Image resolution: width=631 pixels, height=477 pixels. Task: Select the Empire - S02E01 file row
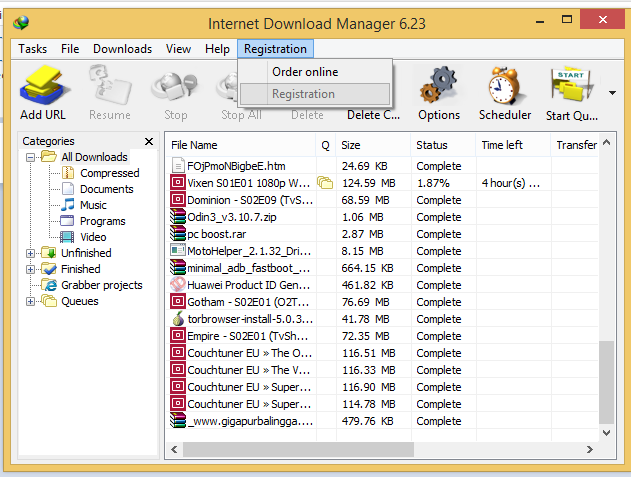(382, 336)
